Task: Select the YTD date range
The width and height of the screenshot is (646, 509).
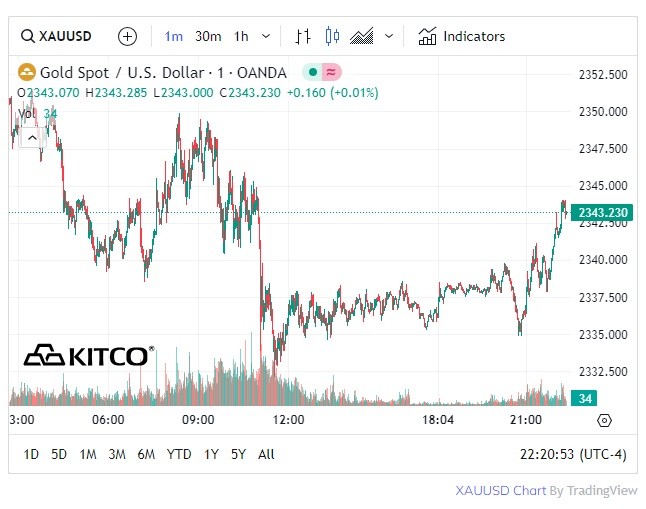Action: pos(179,455)
